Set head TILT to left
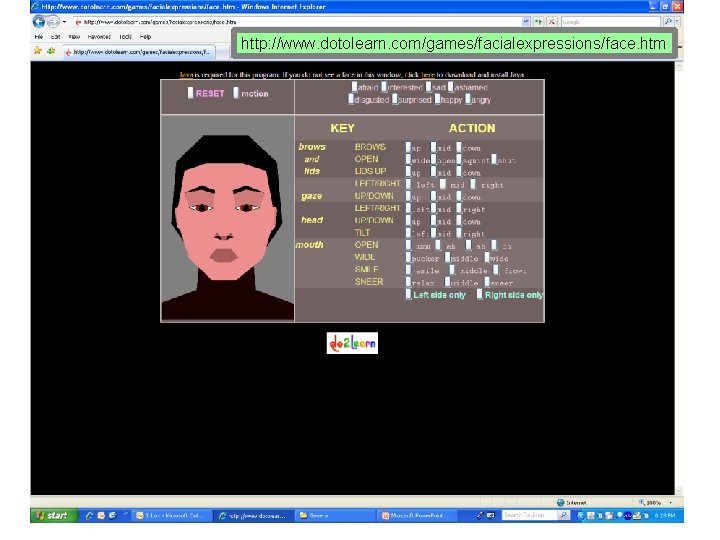The height and width of the screenshot is (540, 720). point(408,233)
